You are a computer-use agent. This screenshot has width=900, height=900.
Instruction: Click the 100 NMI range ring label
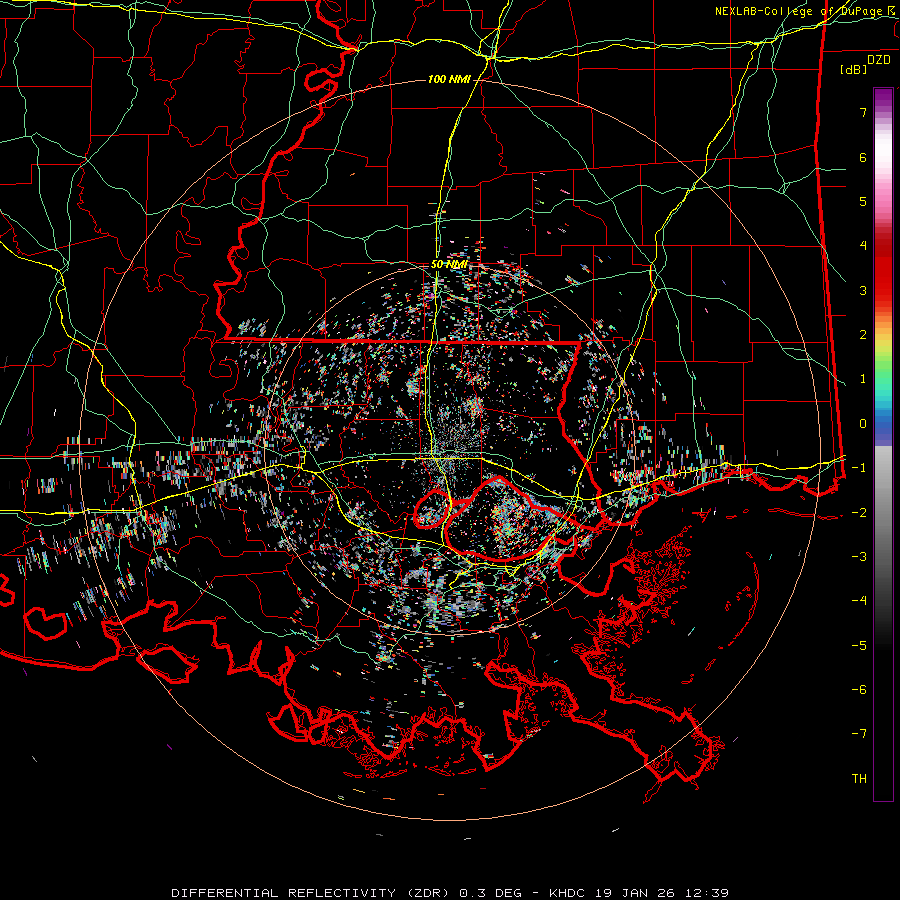[x=449, y=79]
